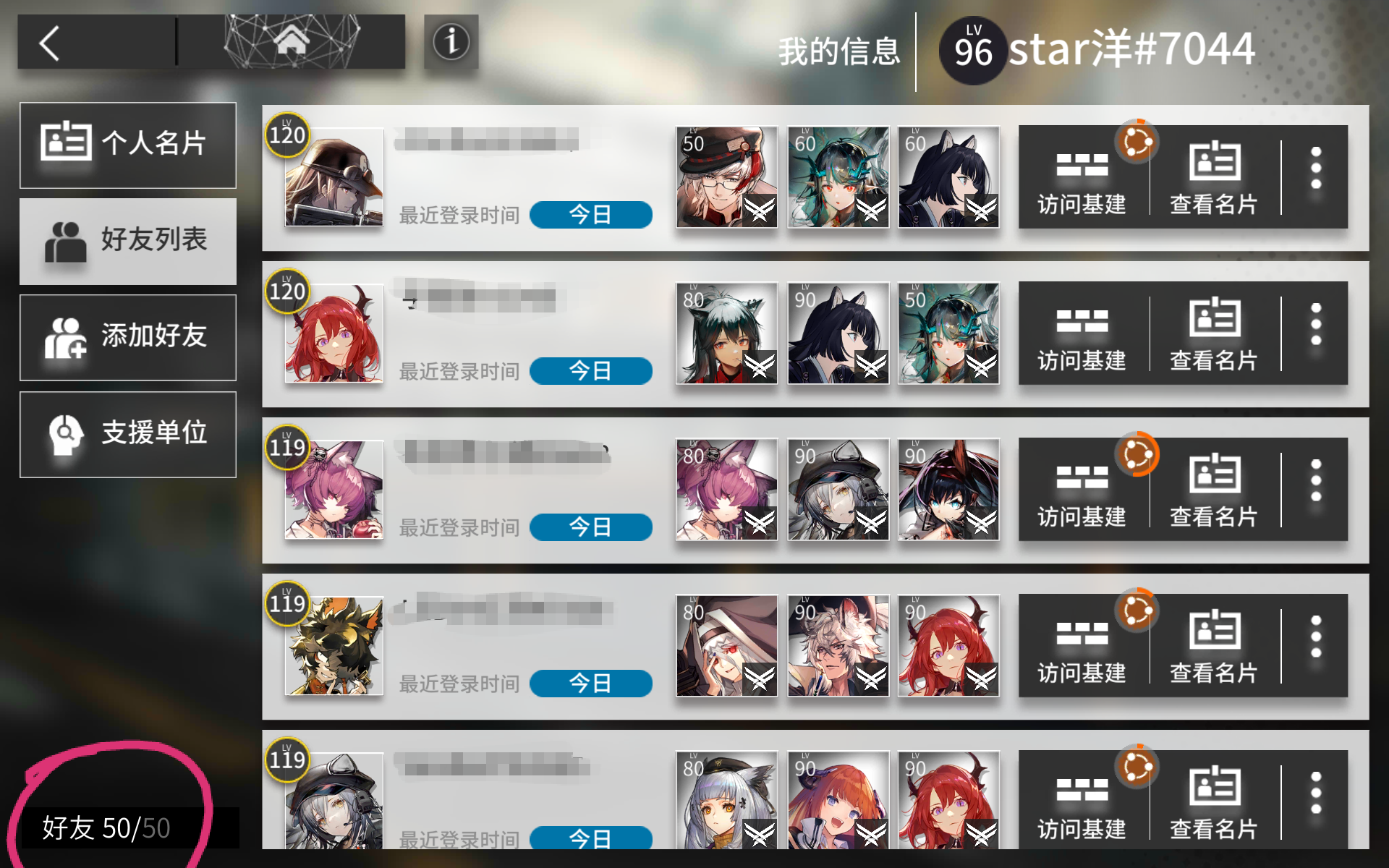View name card of fourth friend
Viewport: 1389px width, 868px height.
[1214, 646]
